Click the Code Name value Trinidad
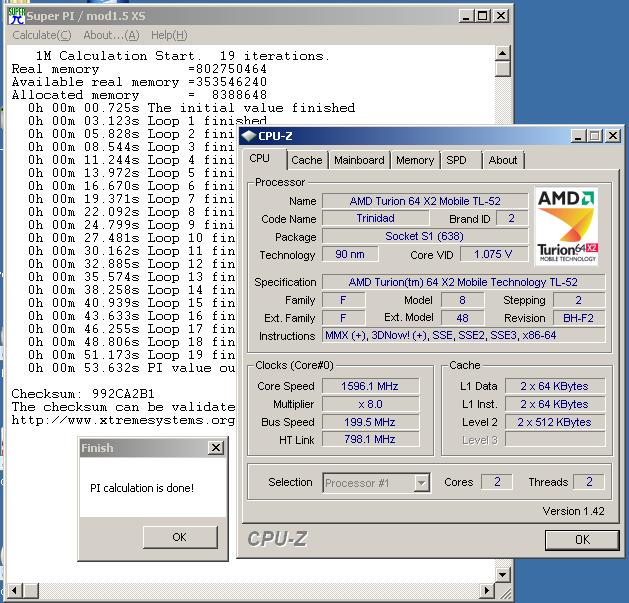629x603 pixels. (375, 218)
